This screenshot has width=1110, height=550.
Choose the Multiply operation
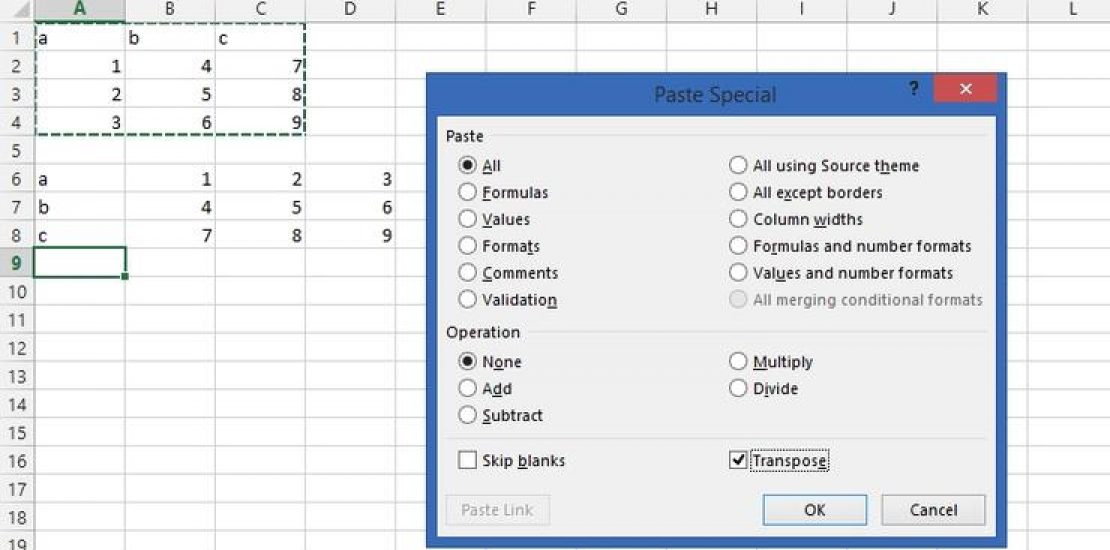point(738,362)
